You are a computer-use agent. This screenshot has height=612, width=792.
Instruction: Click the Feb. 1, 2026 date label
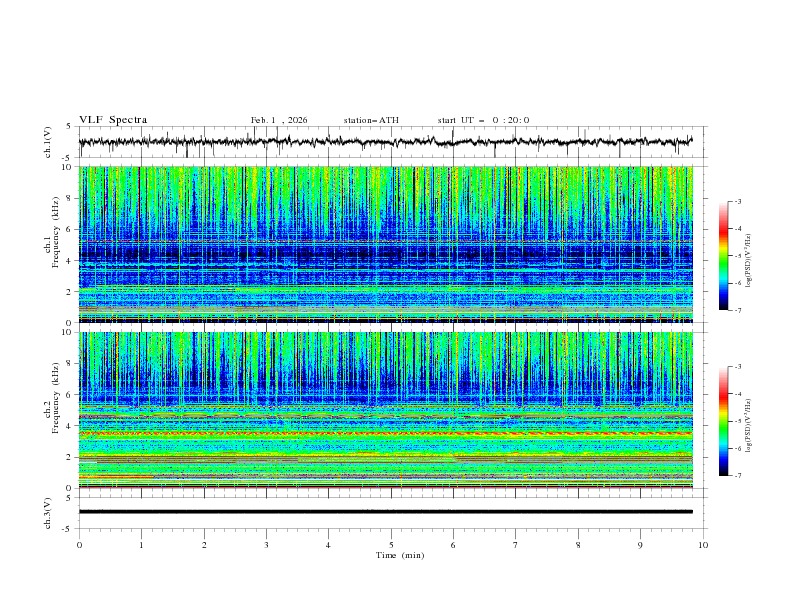[x=279, y=120]
